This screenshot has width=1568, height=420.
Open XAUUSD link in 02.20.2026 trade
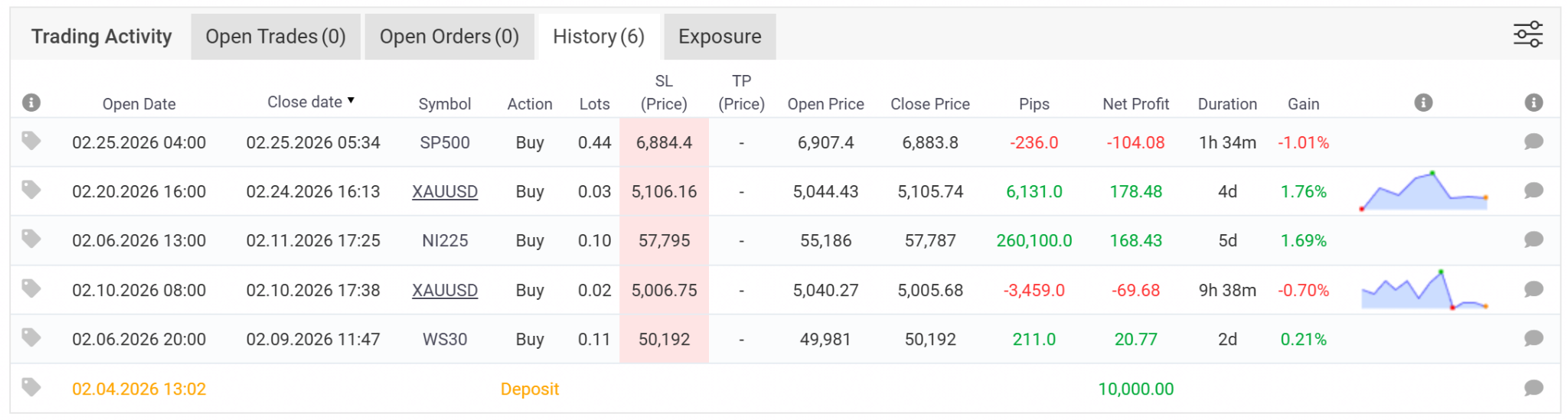[x=445, y=192]
